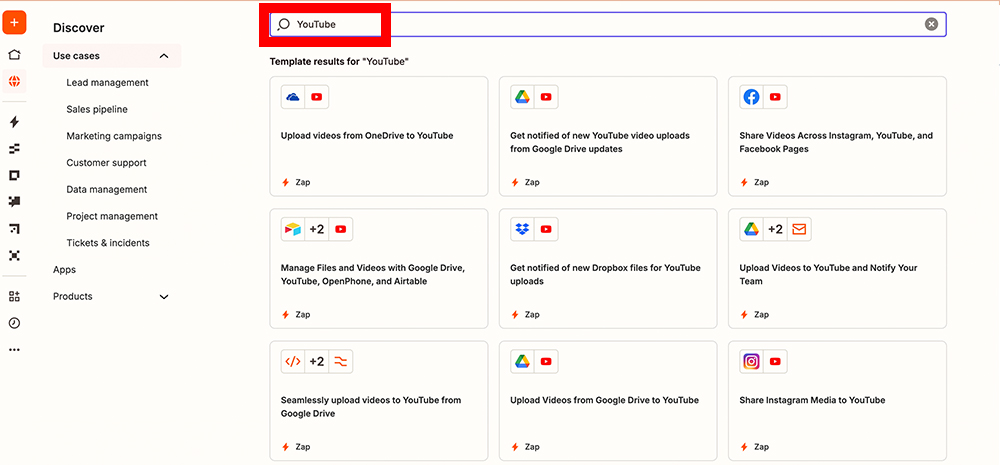Click Paths icon on Seamlessly upload card
This screenshot has height=465, width=1000.
tap(341, 362)
